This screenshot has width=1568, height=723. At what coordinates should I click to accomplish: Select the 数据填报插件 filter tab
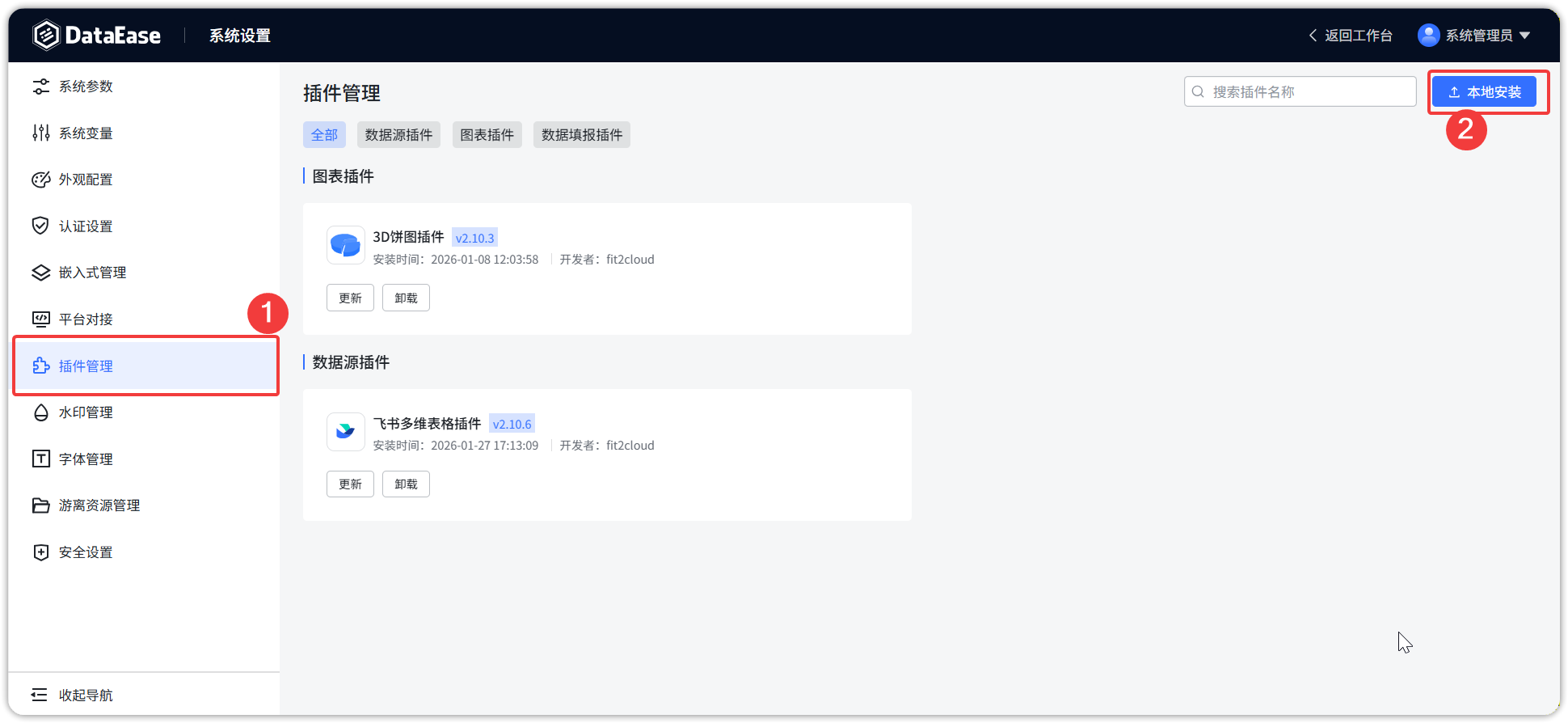582,135
